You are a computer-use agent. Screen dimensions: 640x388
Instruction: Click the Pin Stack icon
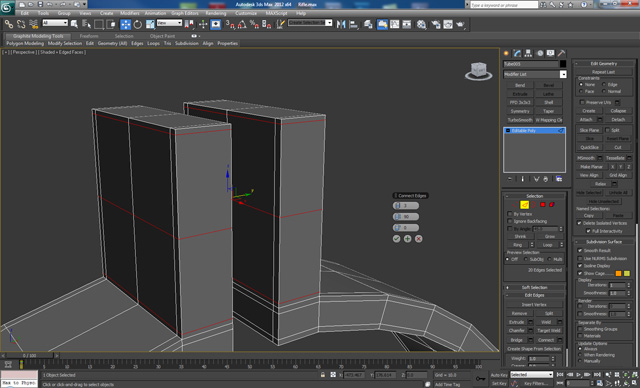coord(510,179)
